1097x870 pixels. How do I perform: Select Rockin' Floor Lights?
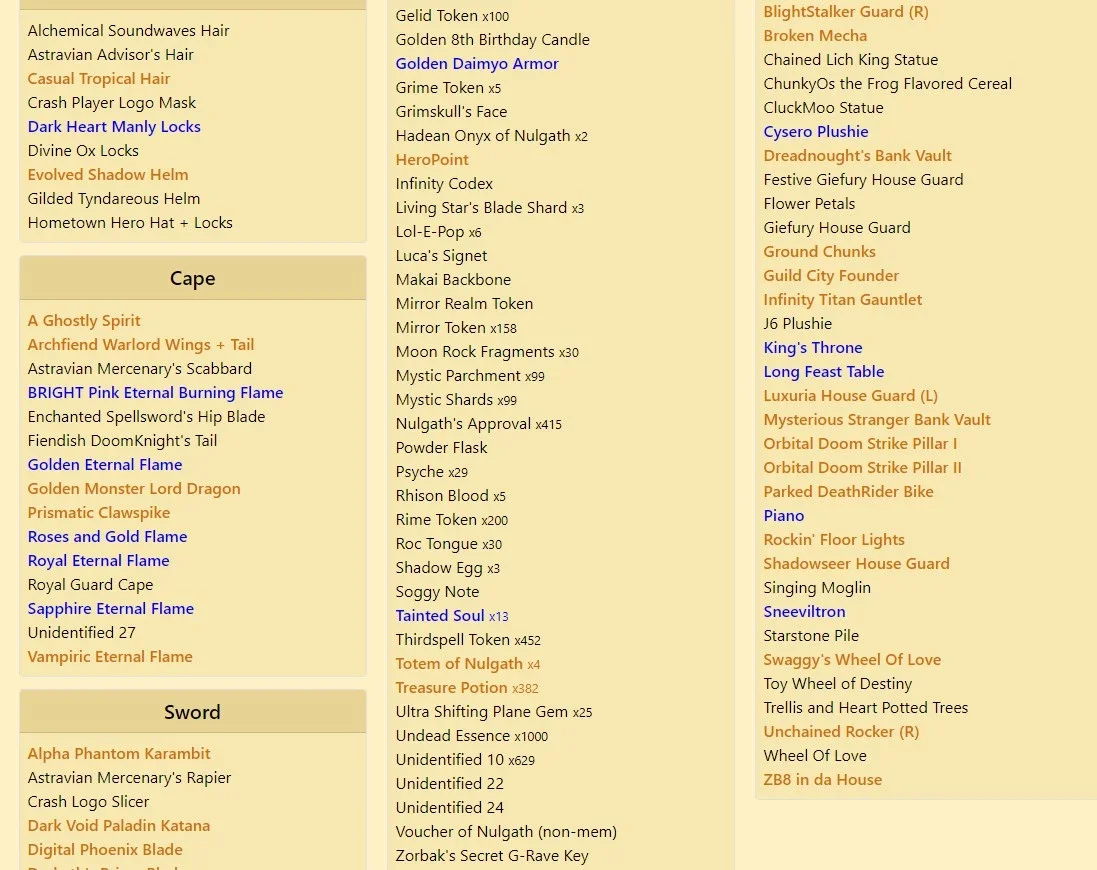(x=834, y=539)
